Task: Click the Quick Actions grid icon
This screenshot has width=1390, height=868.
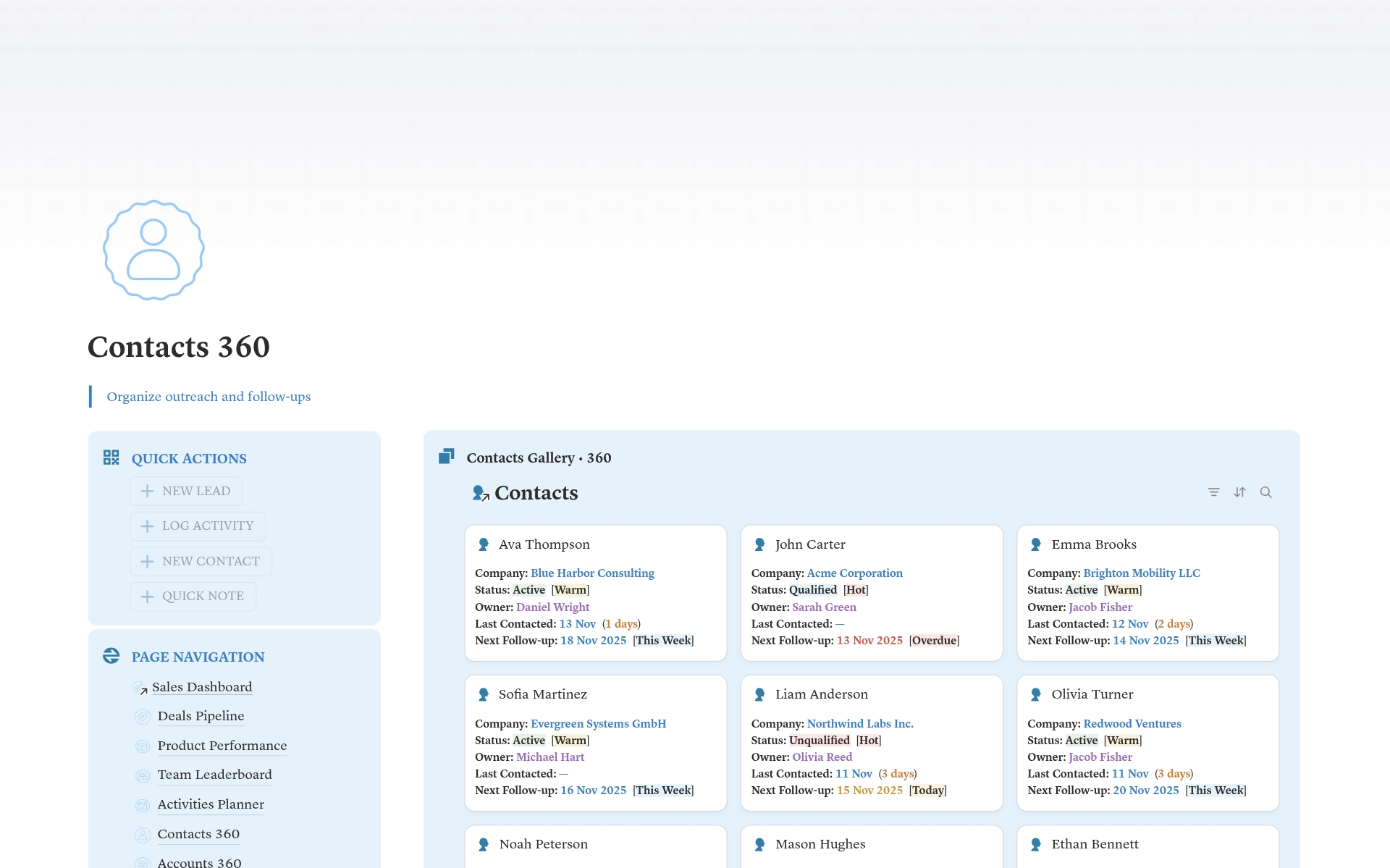Action: [111, 458]
